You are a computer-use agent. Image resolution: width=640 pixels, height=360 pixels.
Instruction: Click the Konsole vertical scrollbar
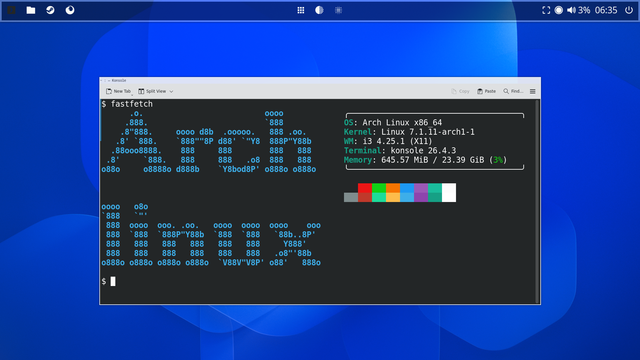tap(538, 201)
